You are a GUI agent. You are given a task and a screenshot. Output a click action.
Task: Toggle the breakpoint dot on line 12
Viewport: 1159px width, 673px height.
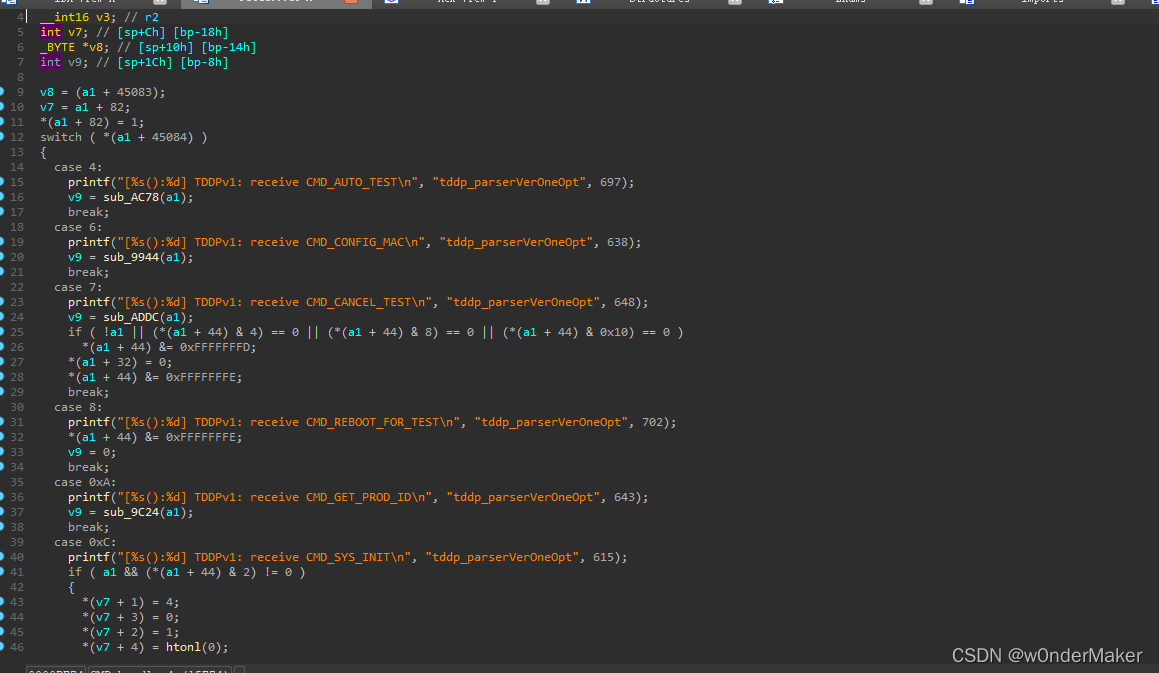tap(2, 137)
